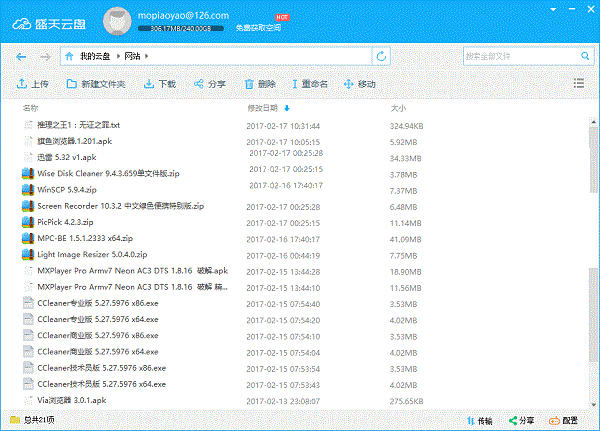Viewport: 600px width, 431px height.
Task: Click 我的云盘 in breadcrumb
Action: 95,56
